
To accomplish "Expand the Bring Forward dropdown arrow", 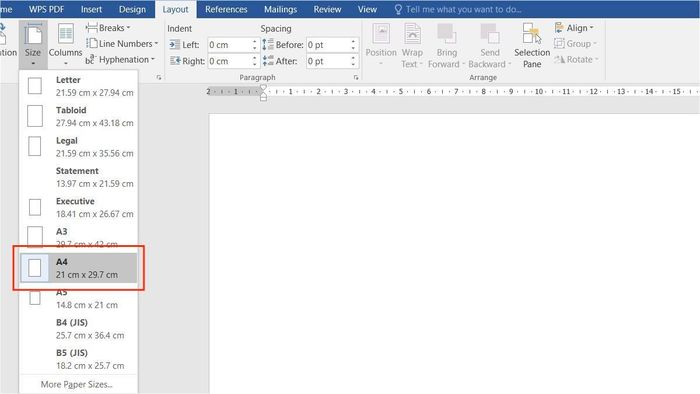I will coord(463,64).
